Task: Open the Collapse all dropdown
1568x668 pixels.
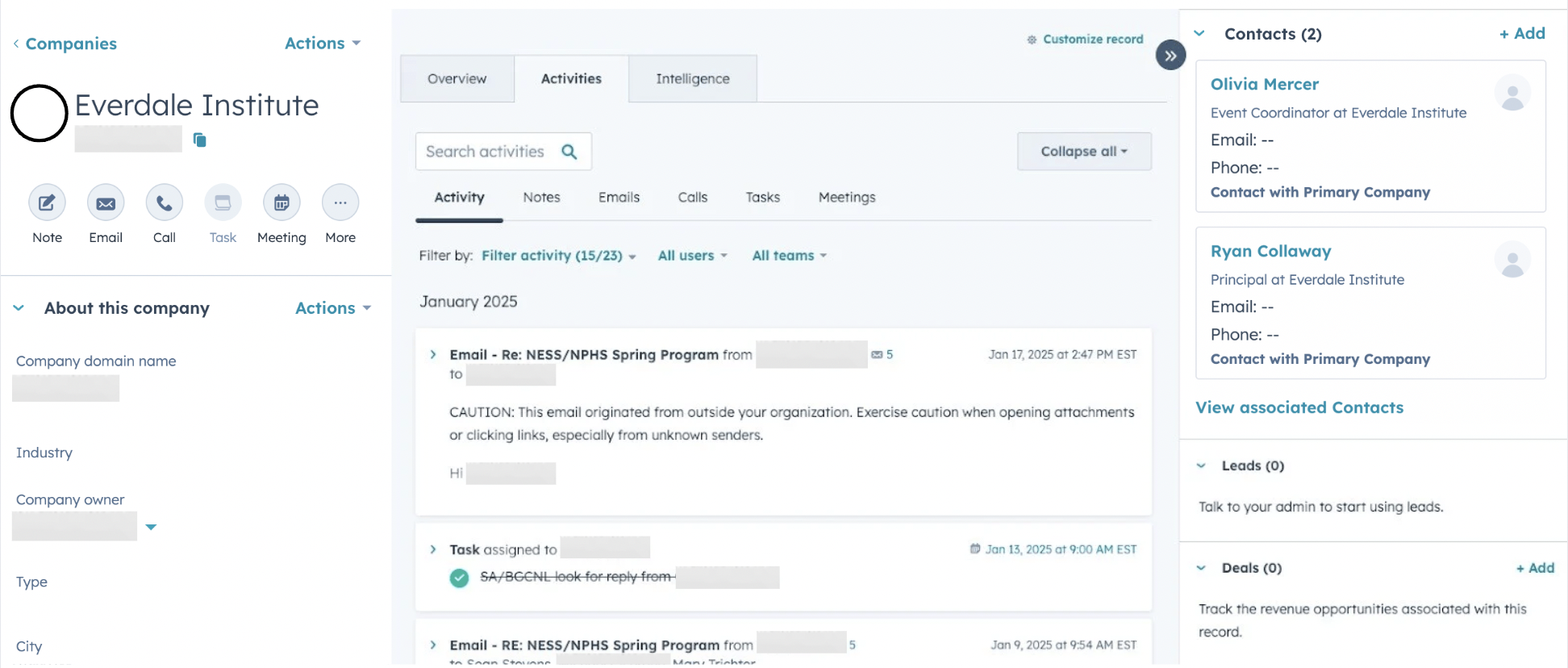Action: (x=1083, y=152)
